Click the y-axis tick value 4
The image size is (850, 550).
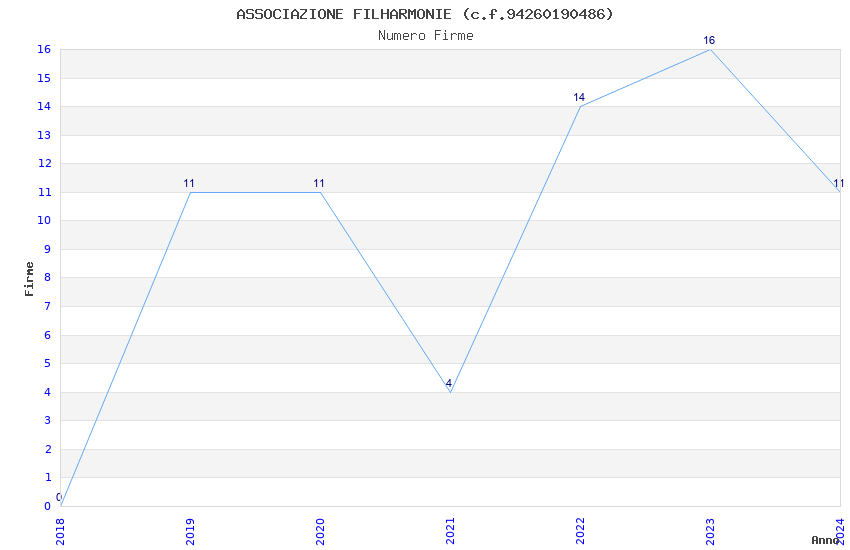point(48,392)
